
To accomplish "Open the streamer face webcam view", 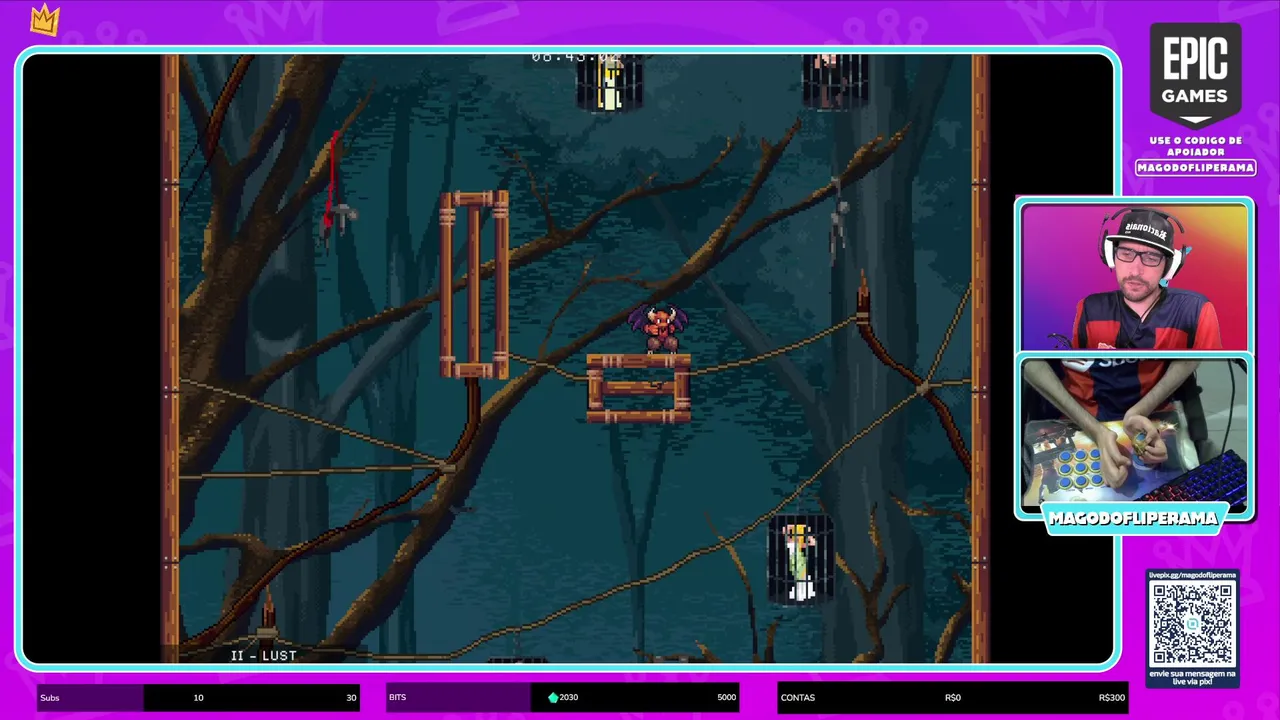I will (1134, 277).
